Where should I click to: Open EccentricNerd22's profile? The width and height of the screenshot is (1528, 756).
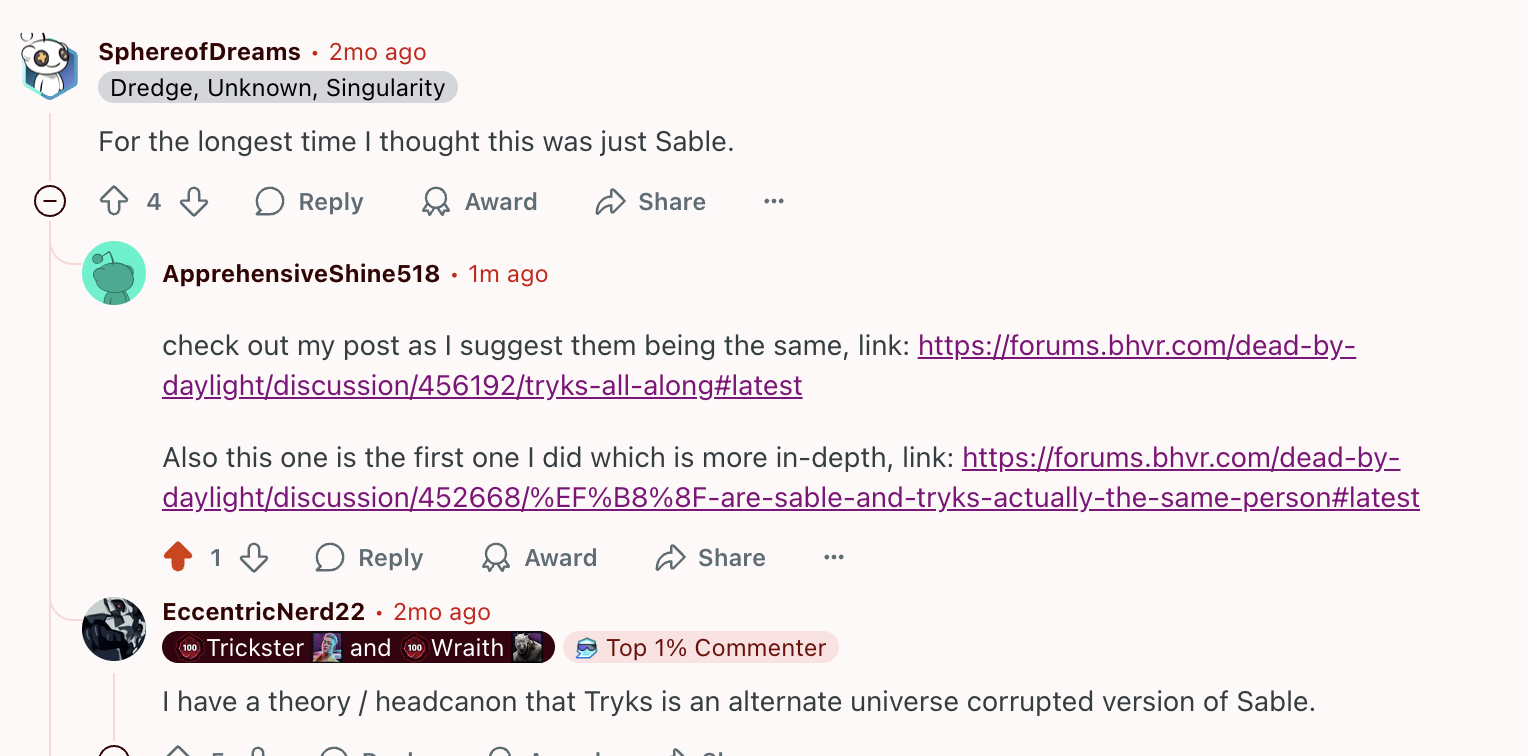pos(263,611)
